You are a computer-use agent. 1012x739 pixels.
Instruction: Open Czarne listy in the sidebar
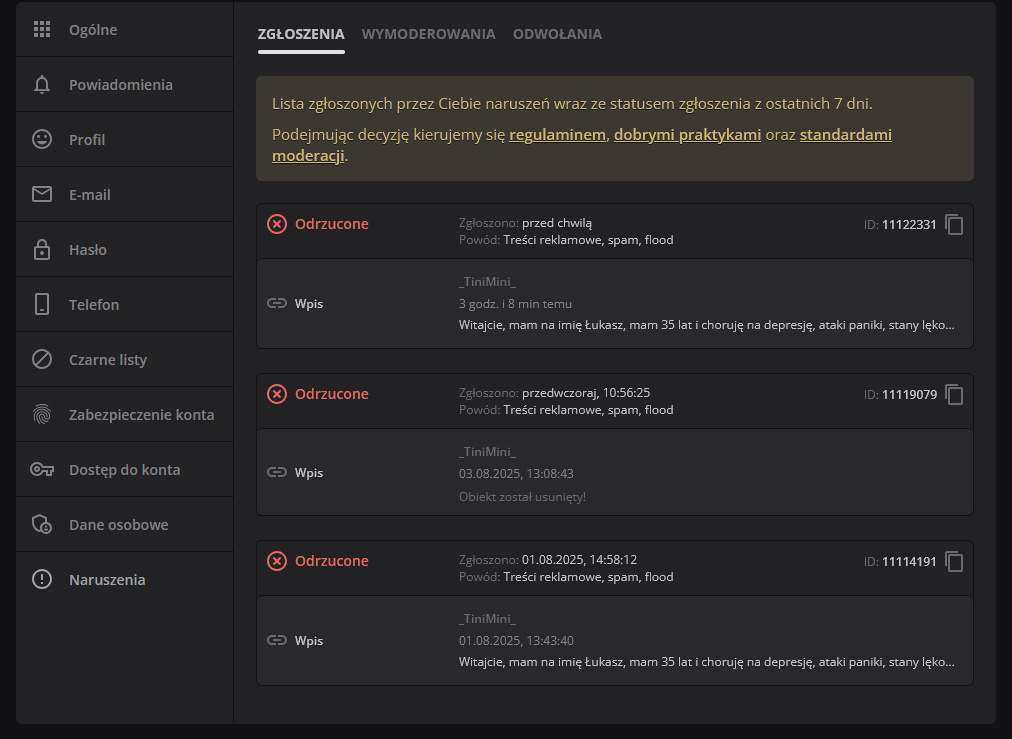107,360
